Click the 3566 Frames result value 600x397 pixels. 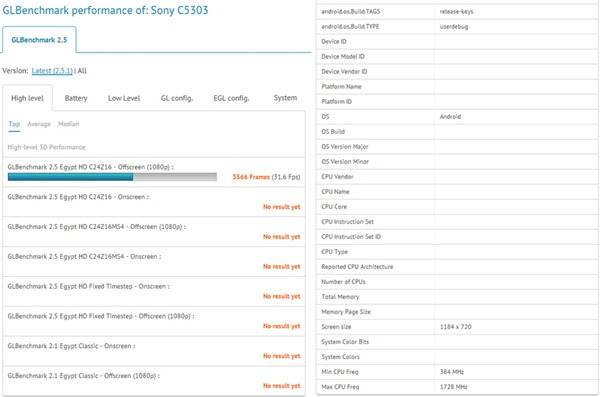pos(251,177)
